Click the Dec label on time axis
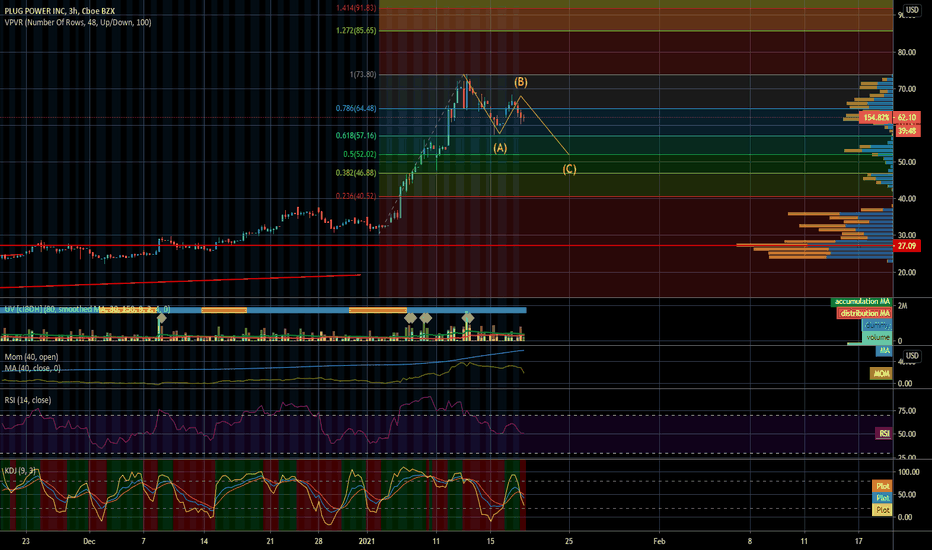Image resolution: width=932 pixels, height=550 pixels. (89, 541)
